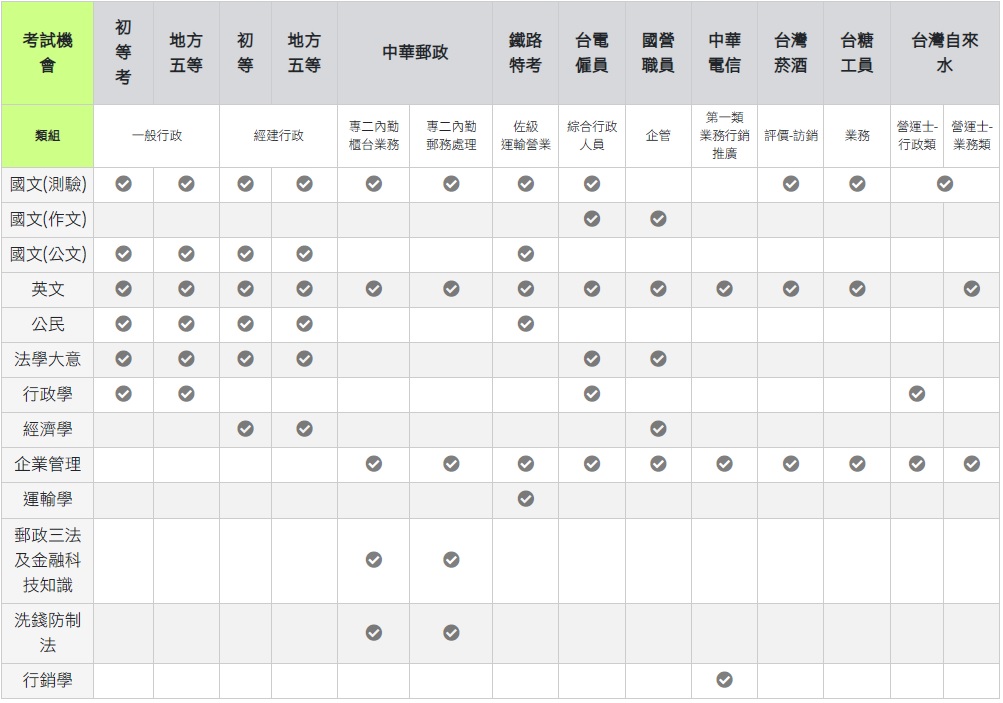The width and height of the screenshot is (1003, 703).
Task: Select the 行銷學 row label
Action: [47, 680]
